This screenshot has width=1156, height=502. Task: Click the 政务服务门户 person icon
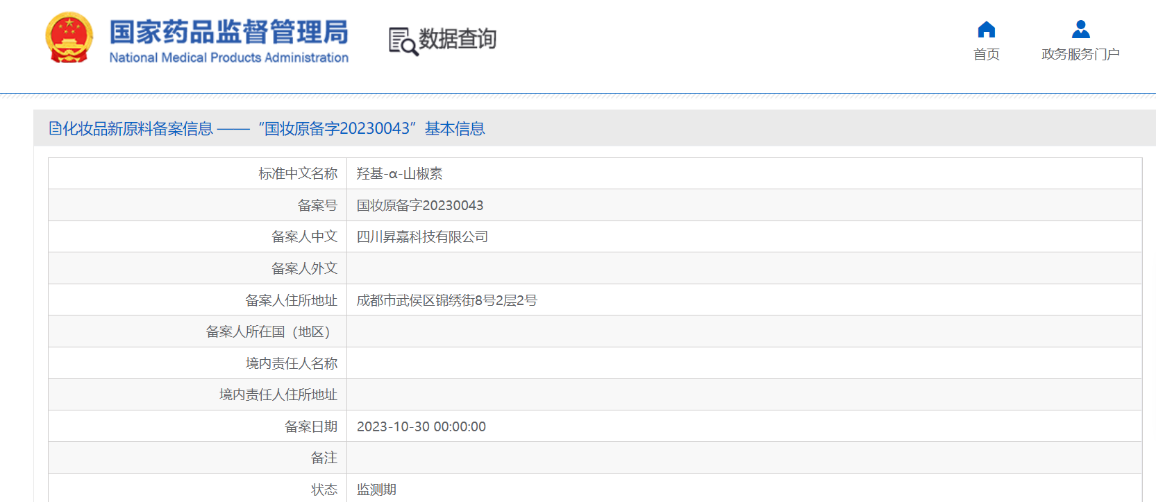click(1080, 29)
